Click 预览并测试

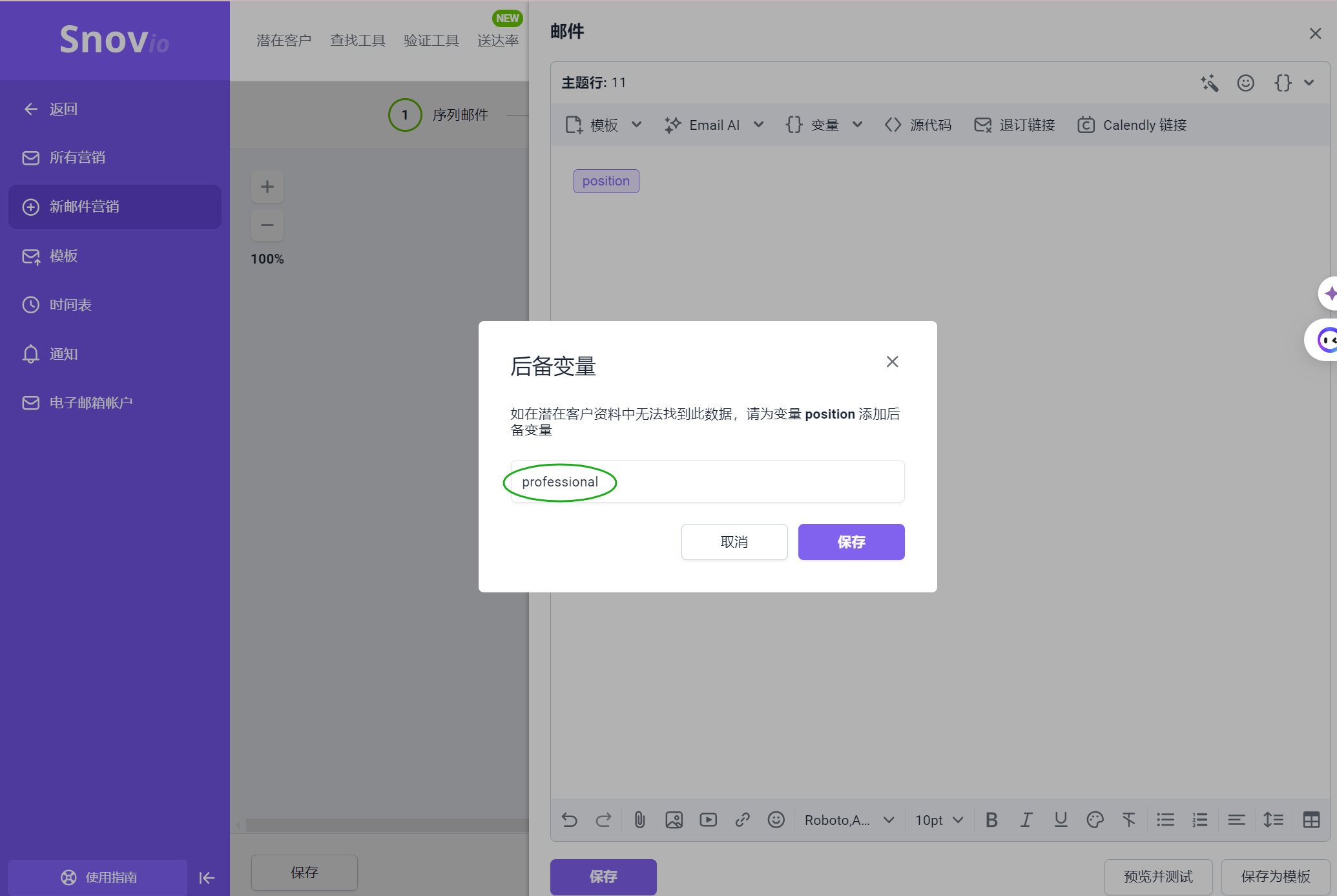point(1158,877)
